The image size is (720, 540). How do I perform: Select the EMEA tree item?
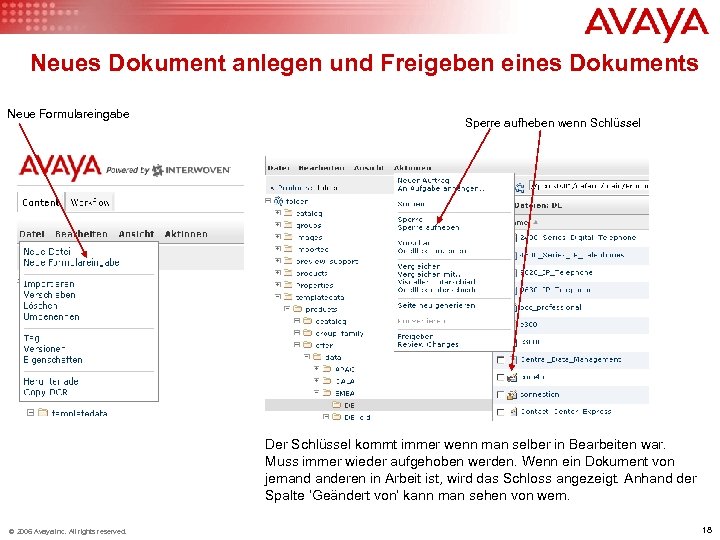pos(344,393)
